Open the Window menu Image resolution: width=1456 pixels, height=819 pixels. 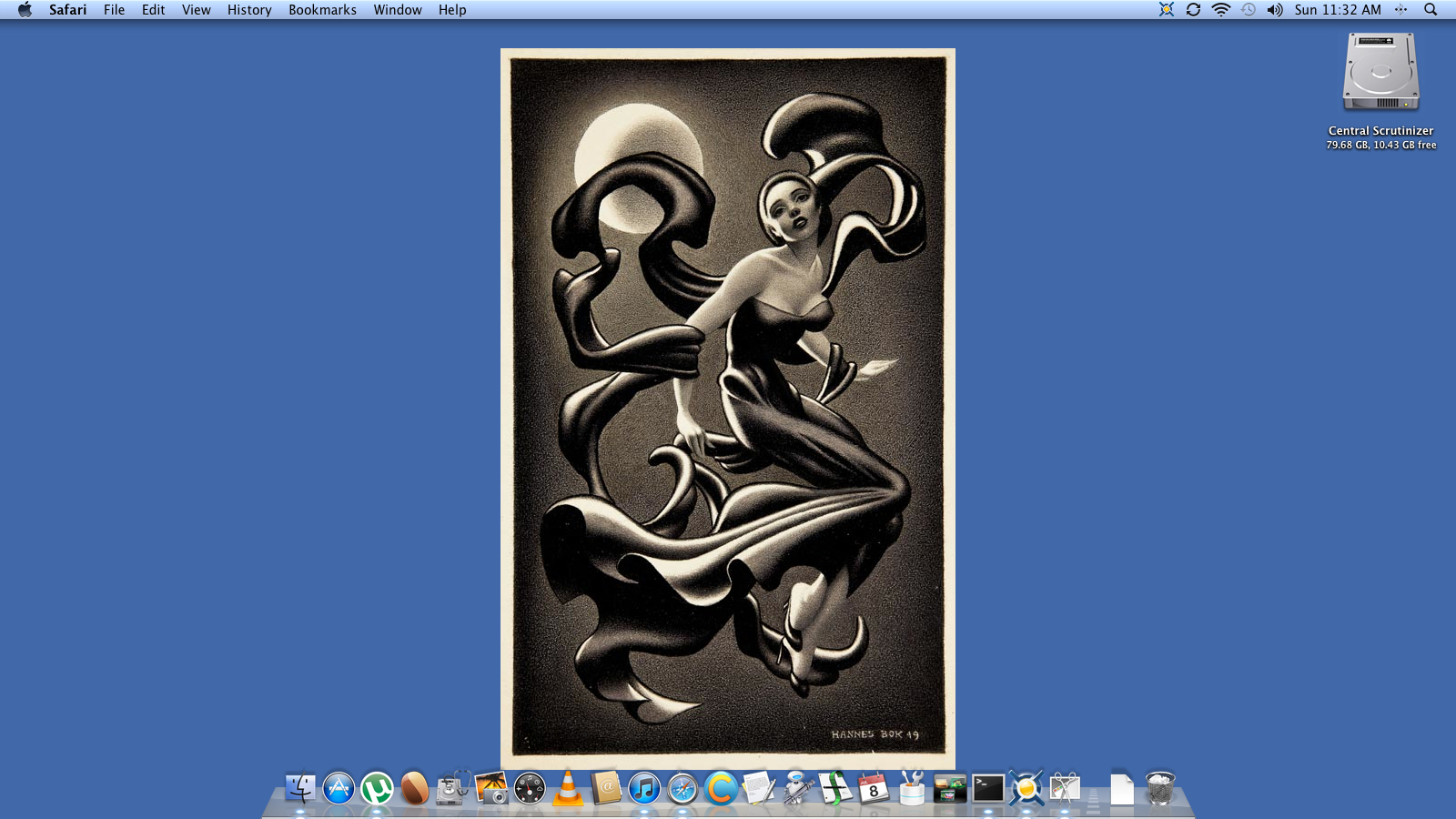tap(398, 10)
